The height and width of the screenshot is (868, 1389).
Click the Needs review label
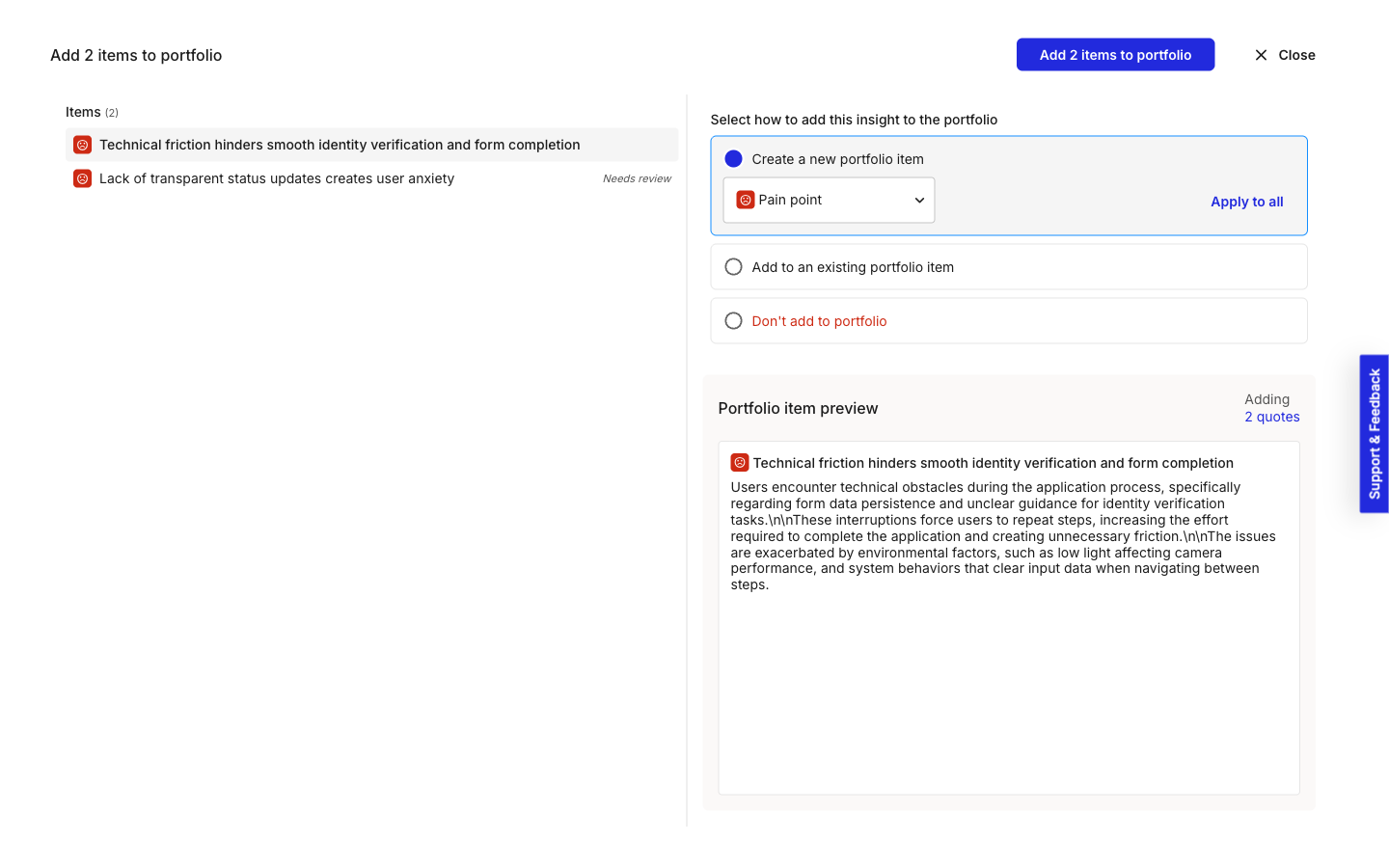click(637, 178)
